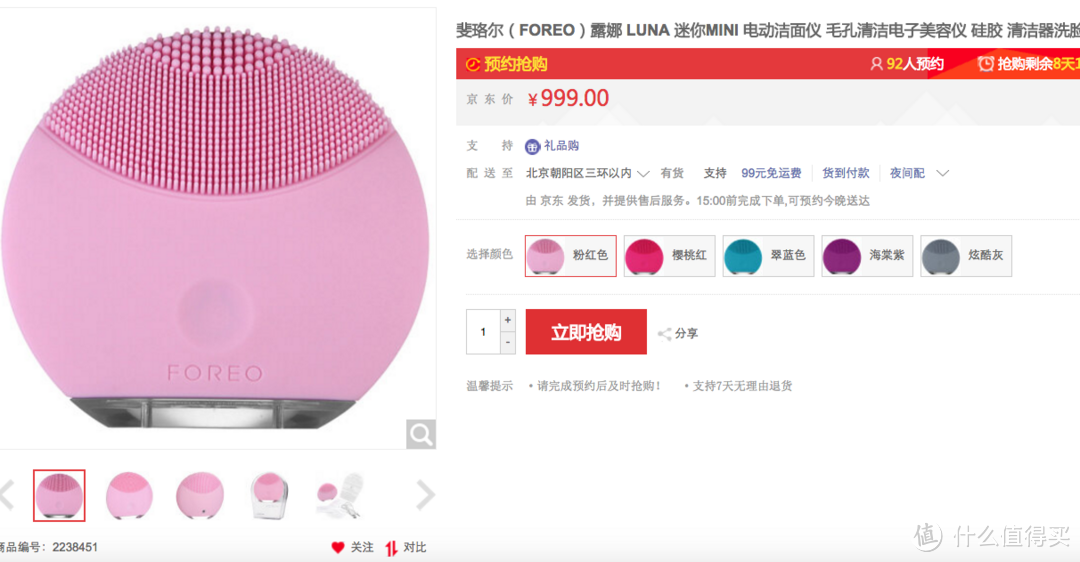
Task: Select the fourth thumbnail showing charging stand
Action: (269, 495)
